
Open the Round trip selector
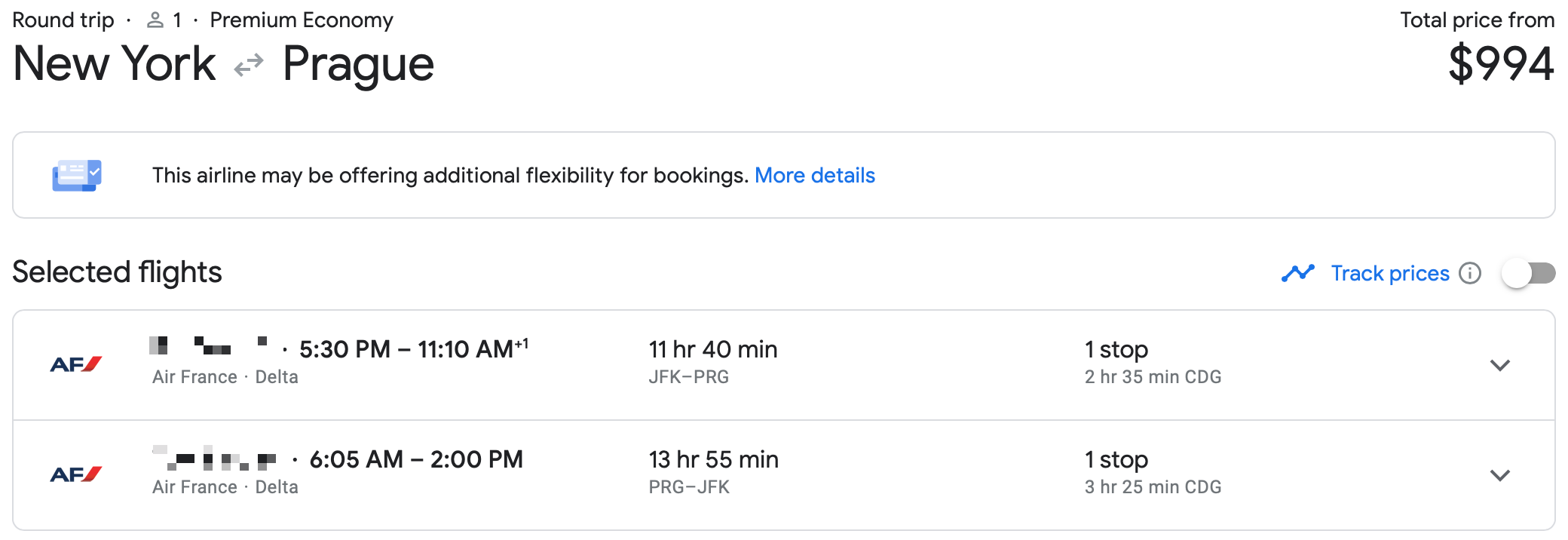click(64, 20)
